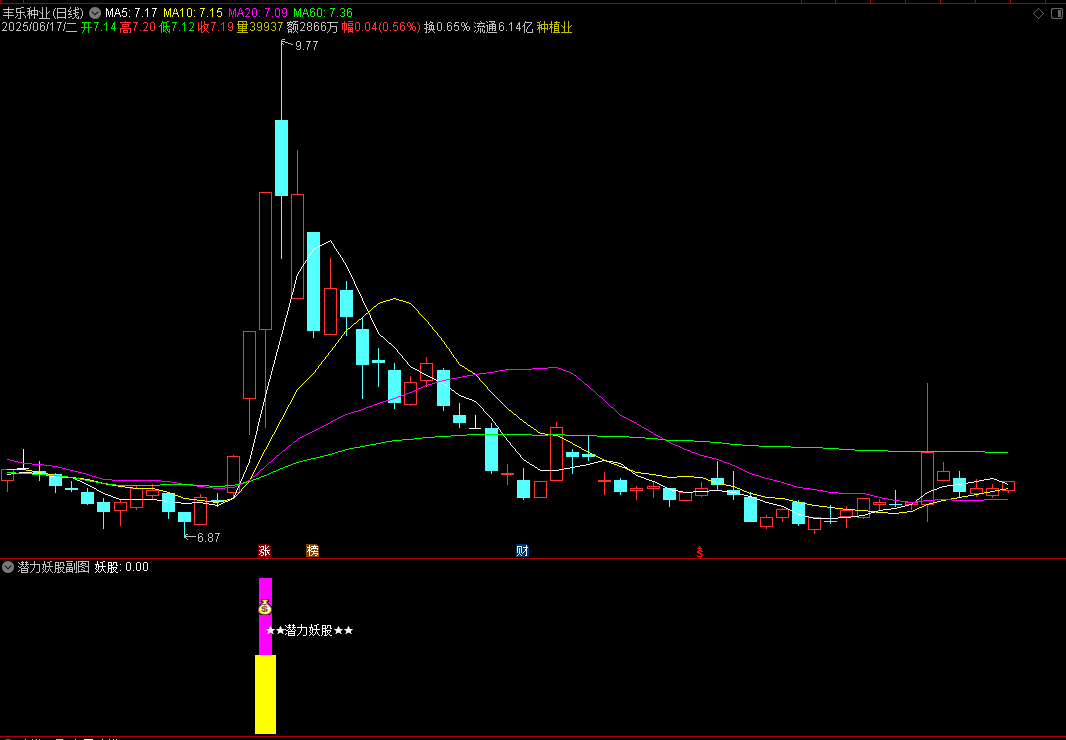The height and width of the screenshot is (740, 1066).
Task: Click the yellow signal bar in indicator
Action: click(265, 694)
